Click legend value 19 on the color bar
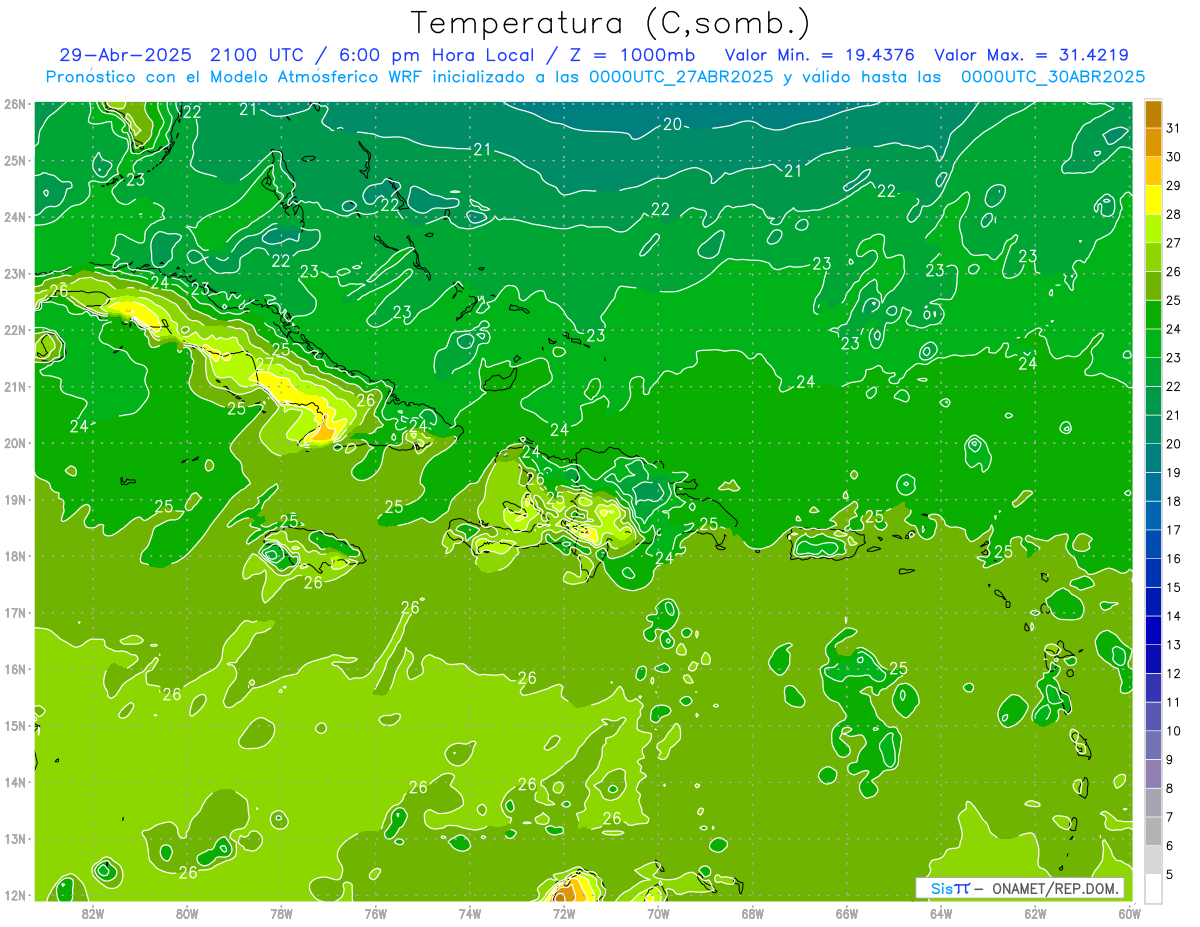The width and height of the screenshot is (1200, 927). coord(1174,472)
